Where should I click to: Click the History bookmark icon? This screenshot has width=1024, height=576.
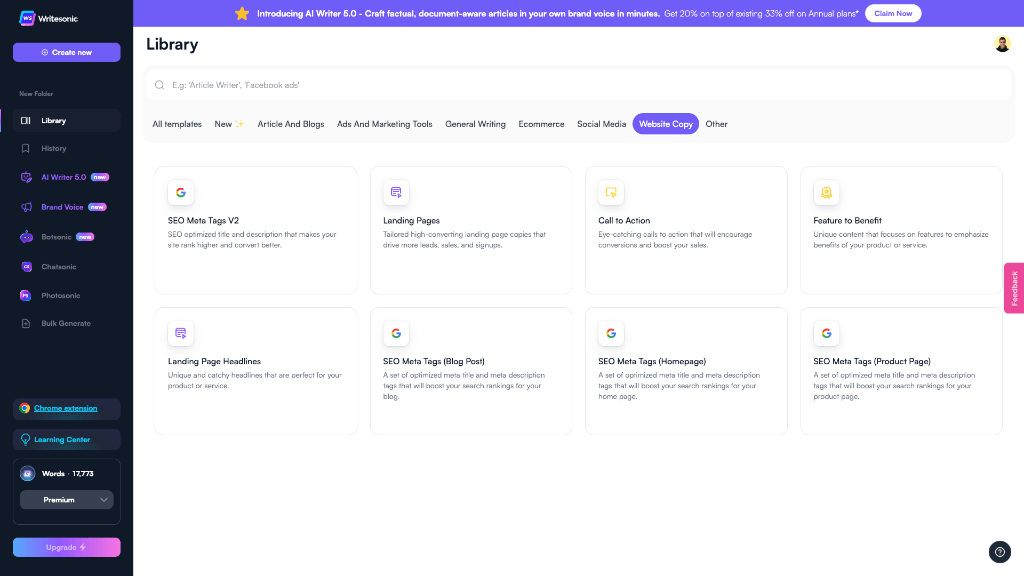point(25,149)
